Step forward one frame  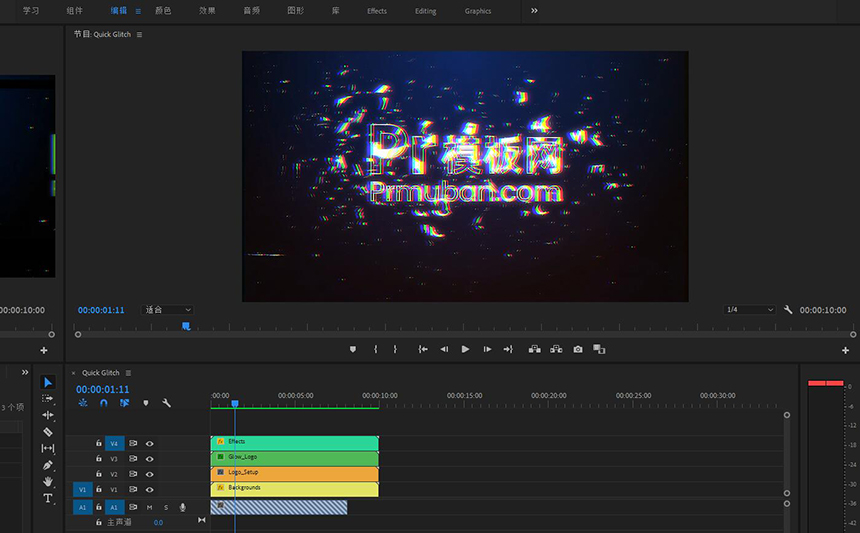487,349
